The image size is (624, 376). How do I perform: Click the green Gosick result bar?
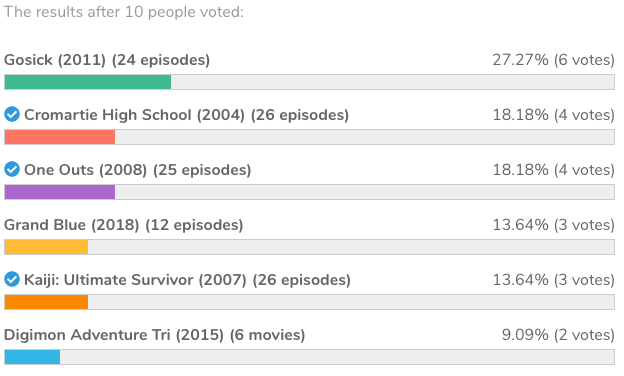click(x=88, y=82)
